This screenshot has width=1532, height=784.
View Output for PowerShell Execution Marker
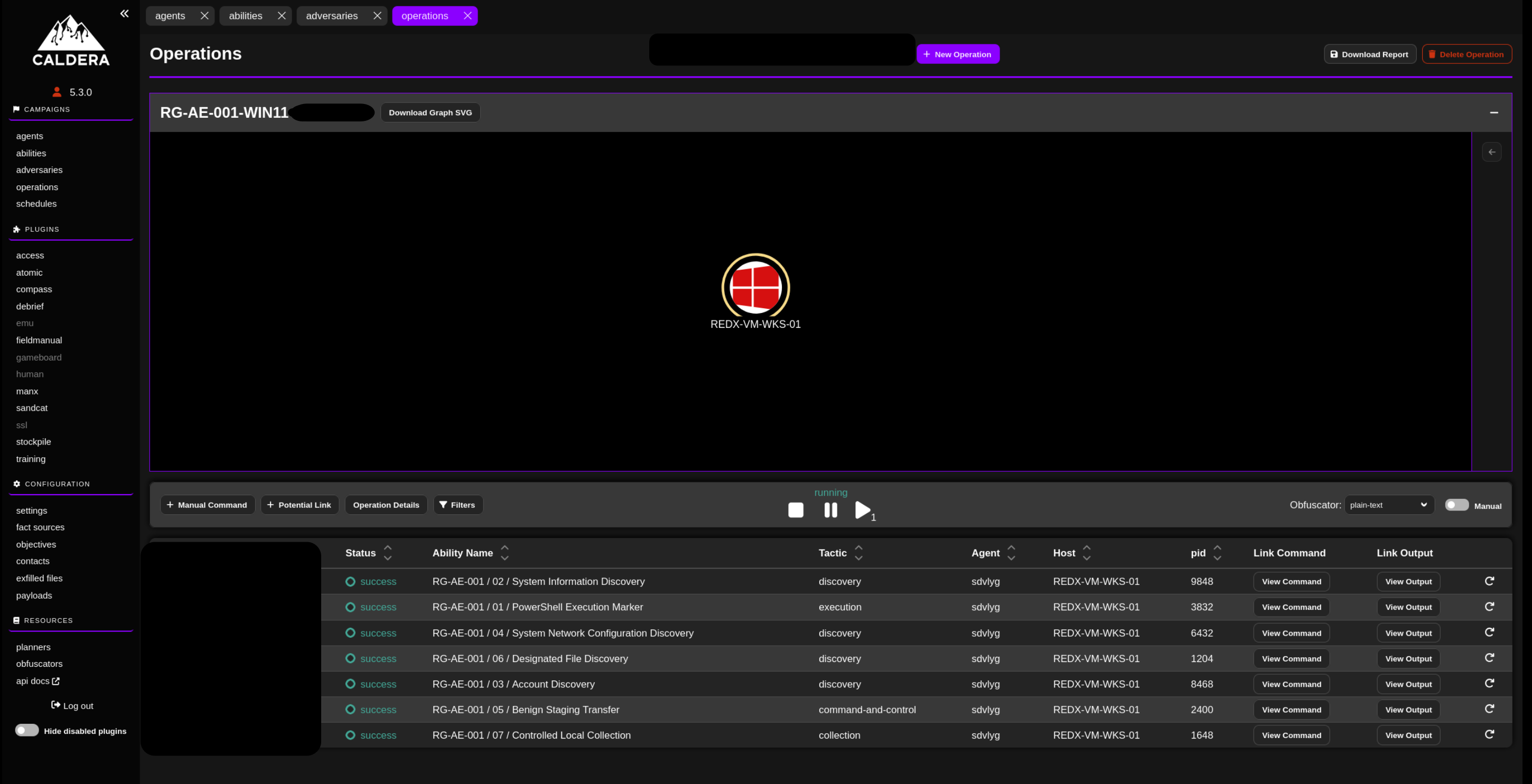(x=1408, y=608)
